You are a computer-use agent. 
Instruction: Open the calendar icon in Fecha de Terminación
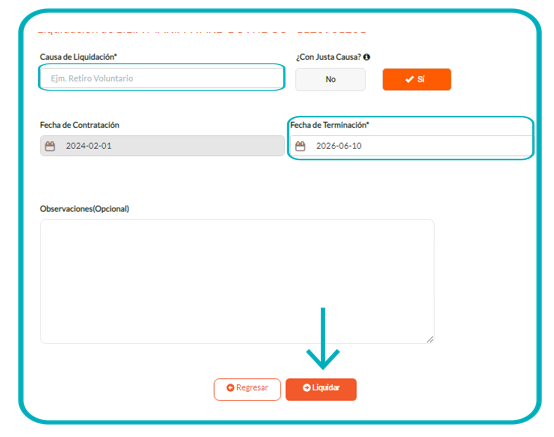click(300, 146)
